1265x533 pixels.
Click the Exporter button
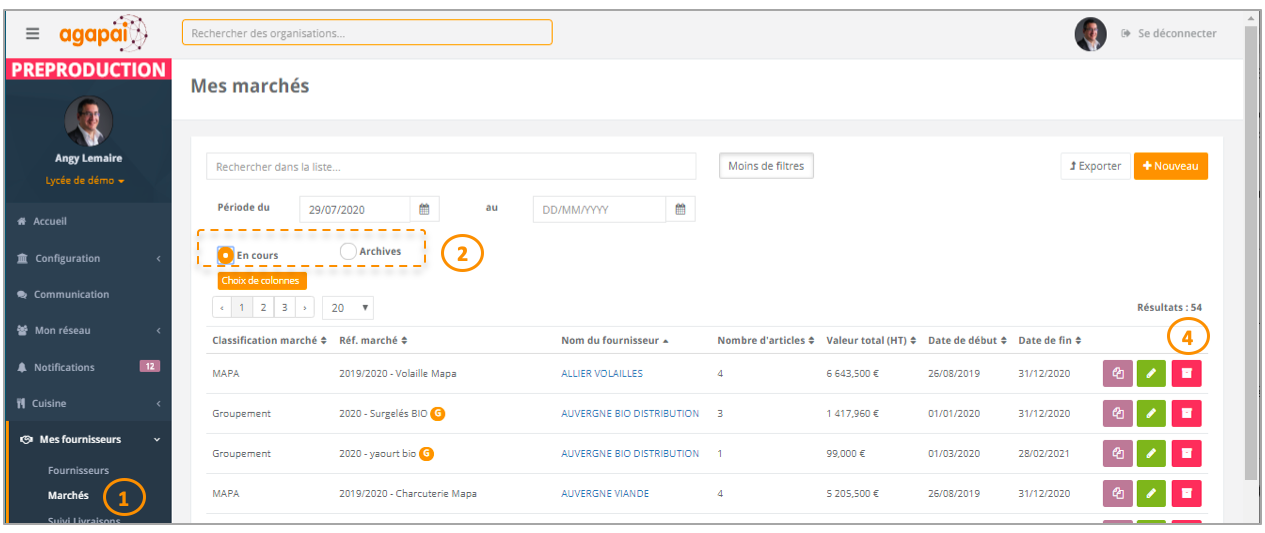[1095, 166]
